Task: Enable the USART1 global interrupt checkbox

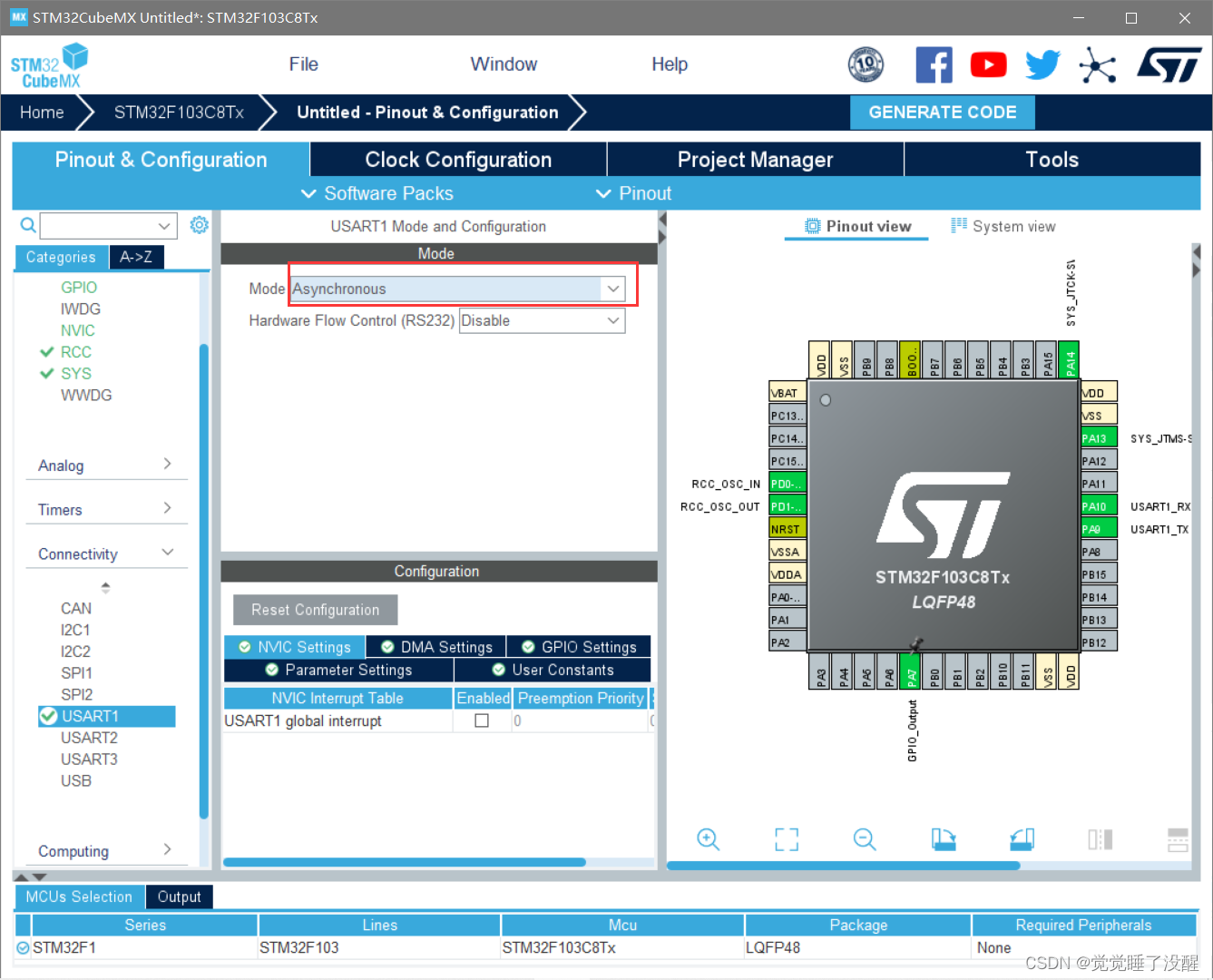Action: coord(482,720)
